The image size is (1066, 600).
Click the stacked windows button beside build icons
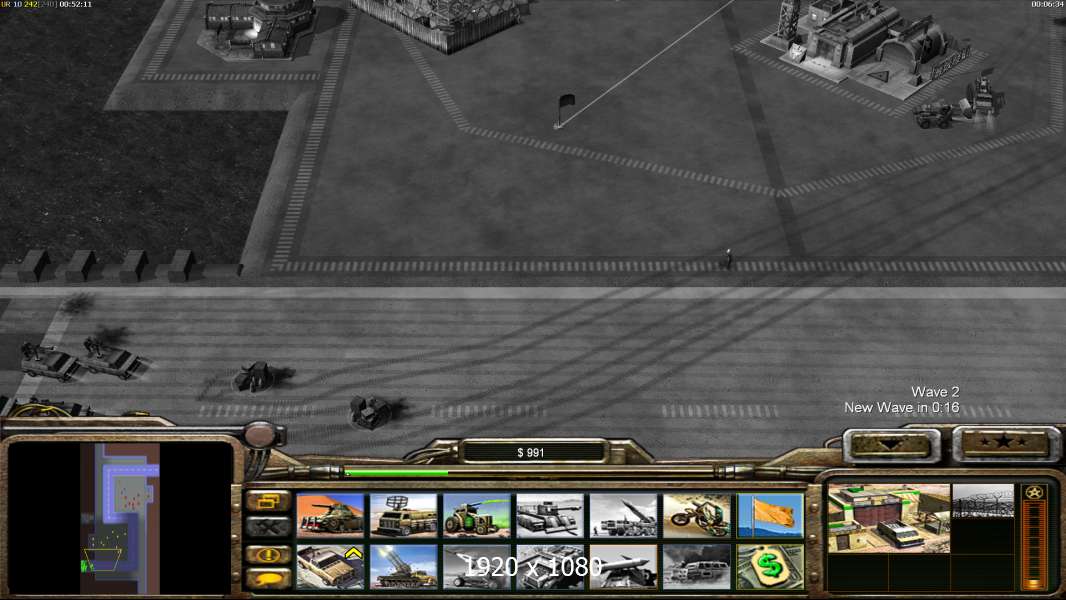269,501
